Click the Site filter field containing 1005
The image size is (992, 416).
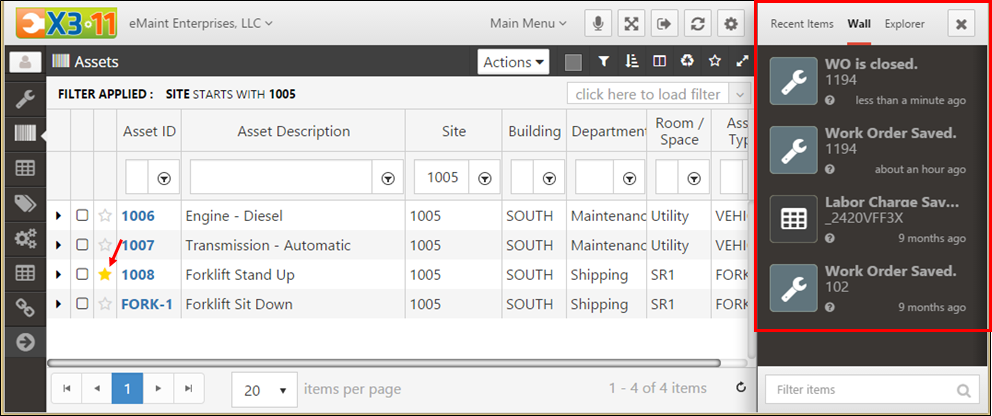click(x=442, y=178)
